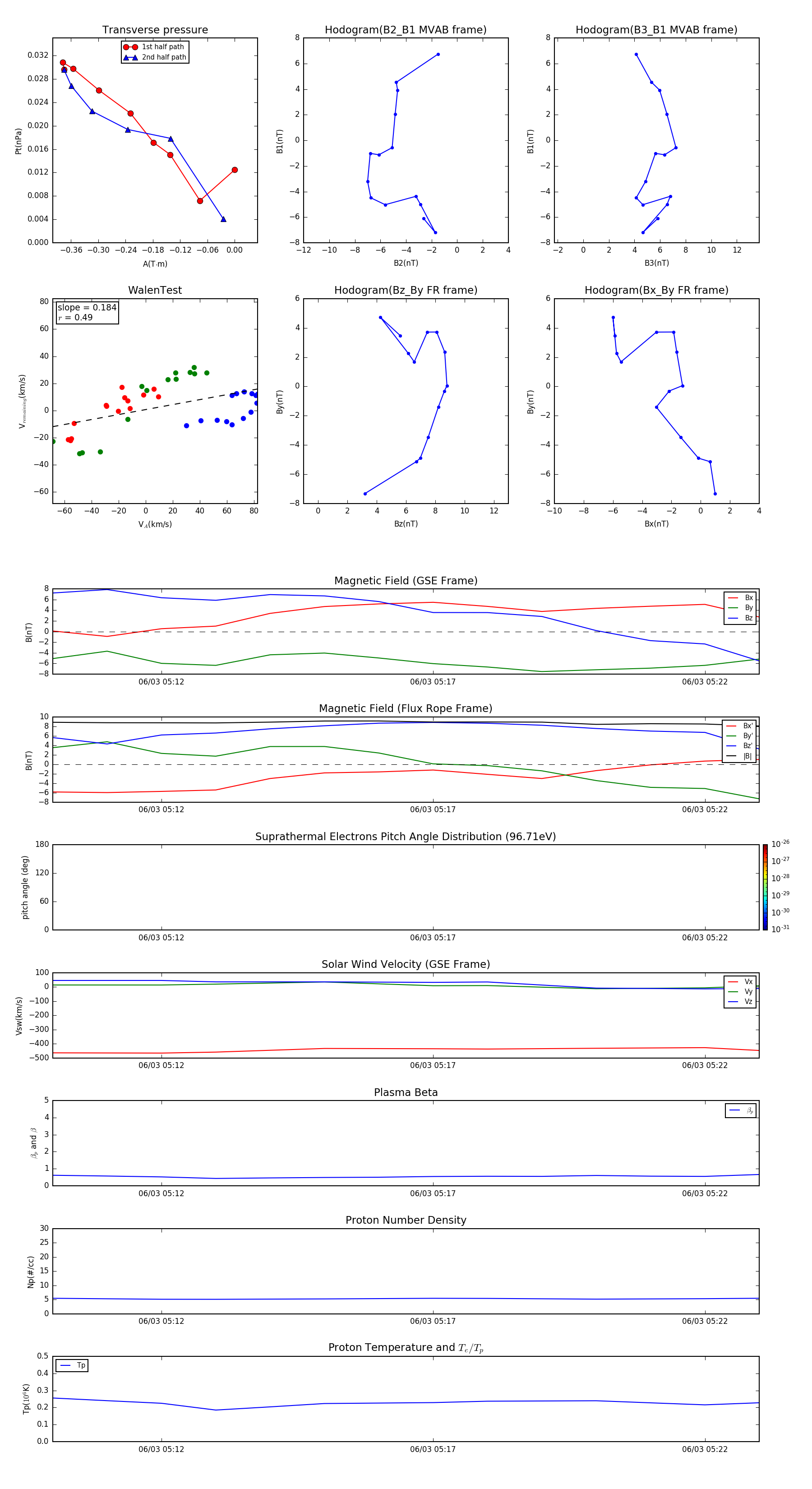Click the pitch angle colorbar gradient
The width and height of the screenshot is (812, 1489).
765,887
